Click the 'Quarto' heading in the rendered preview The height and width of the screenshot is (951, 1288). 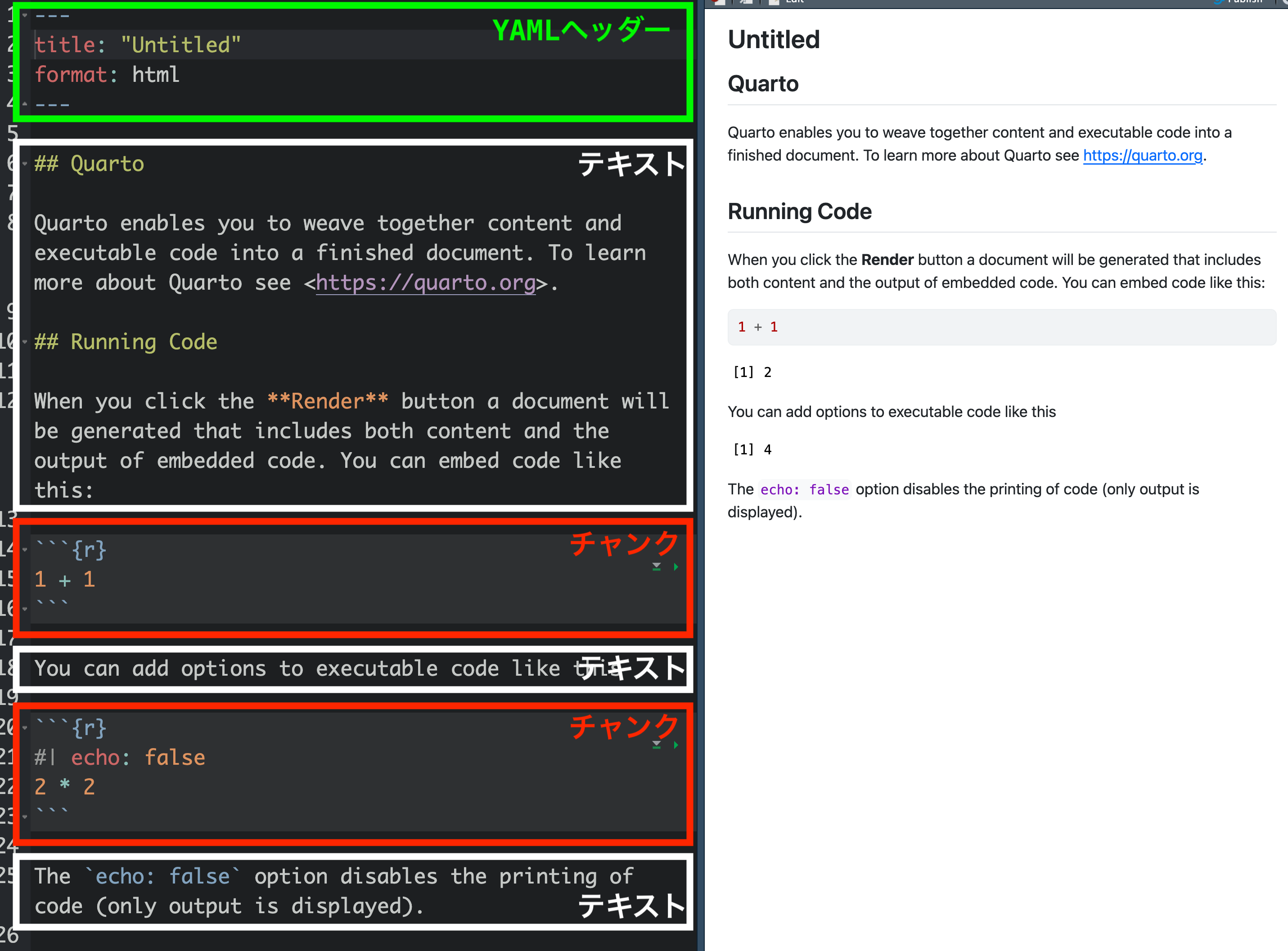[763, 84]
